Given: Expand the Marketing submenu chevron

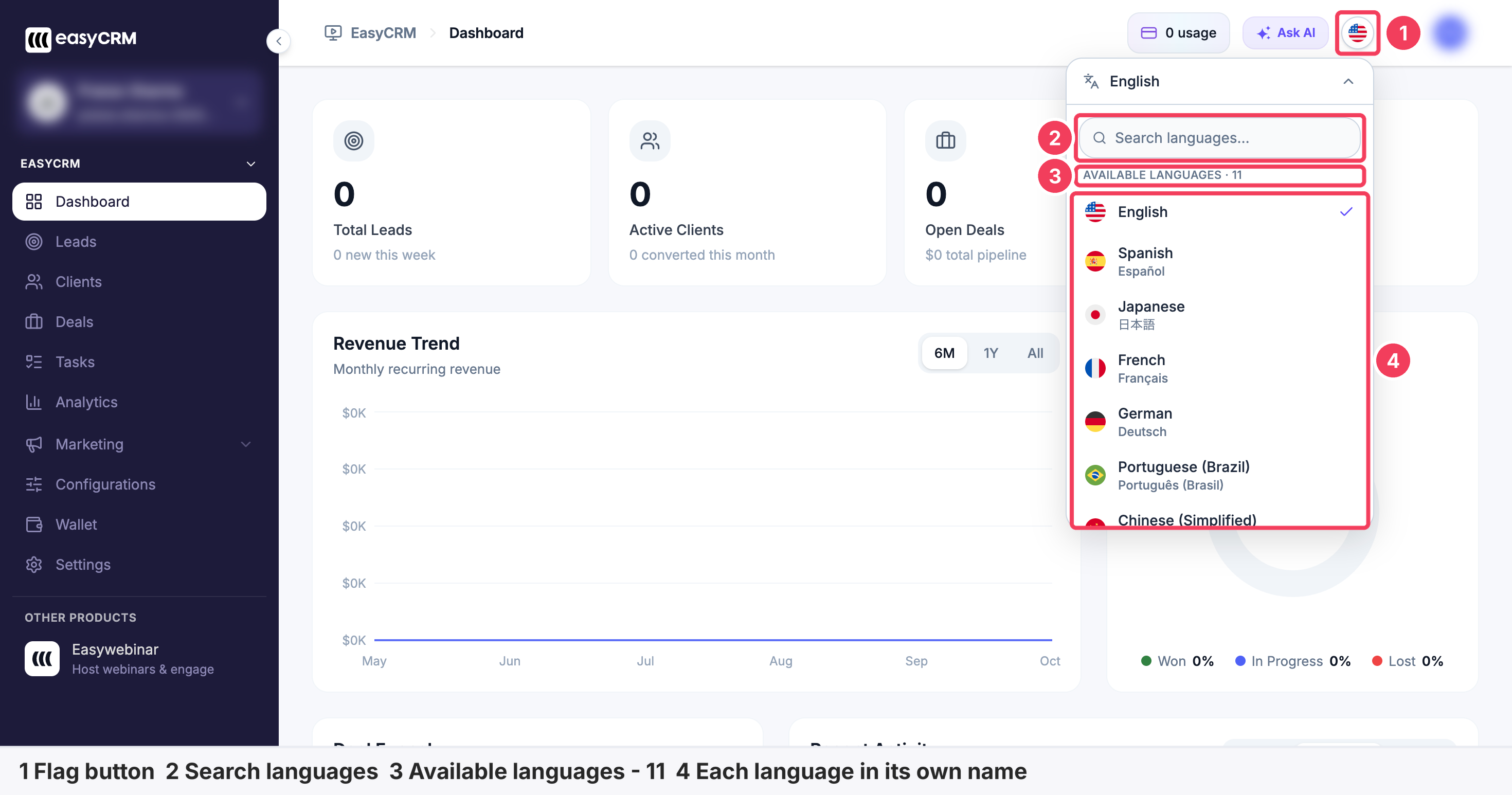Looking at the screenshot, I should (x=246, y=444).
